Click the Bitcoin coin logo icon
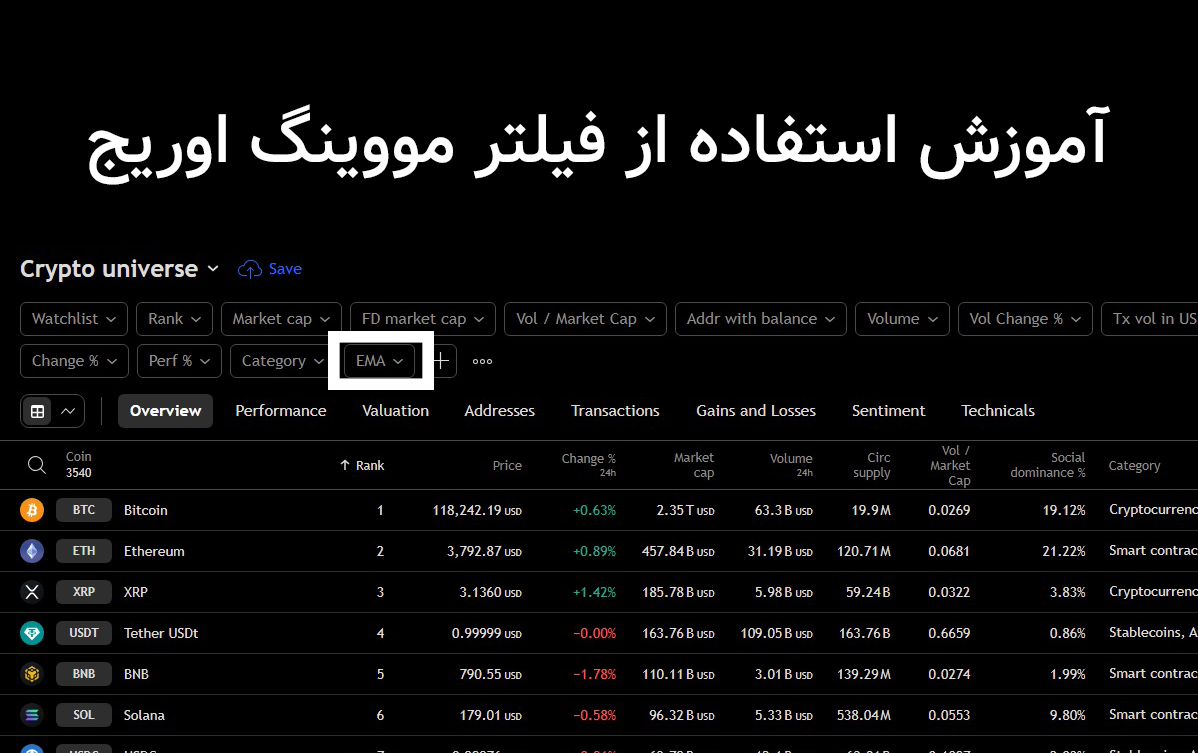Screen dimensions: 1198x753 click(31, 509)
